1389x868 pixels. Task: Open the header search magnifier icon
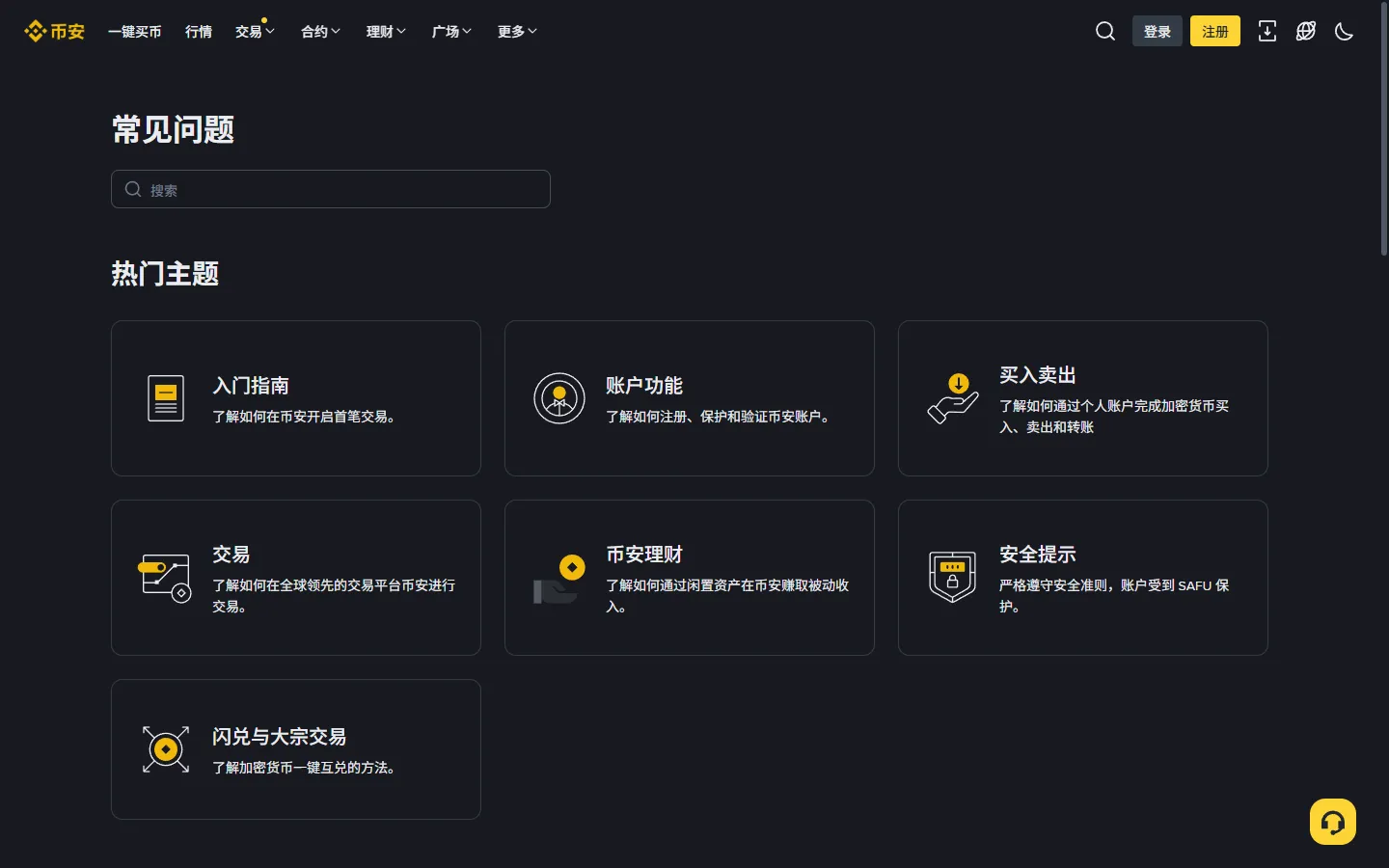click(x=1105, y=32)
